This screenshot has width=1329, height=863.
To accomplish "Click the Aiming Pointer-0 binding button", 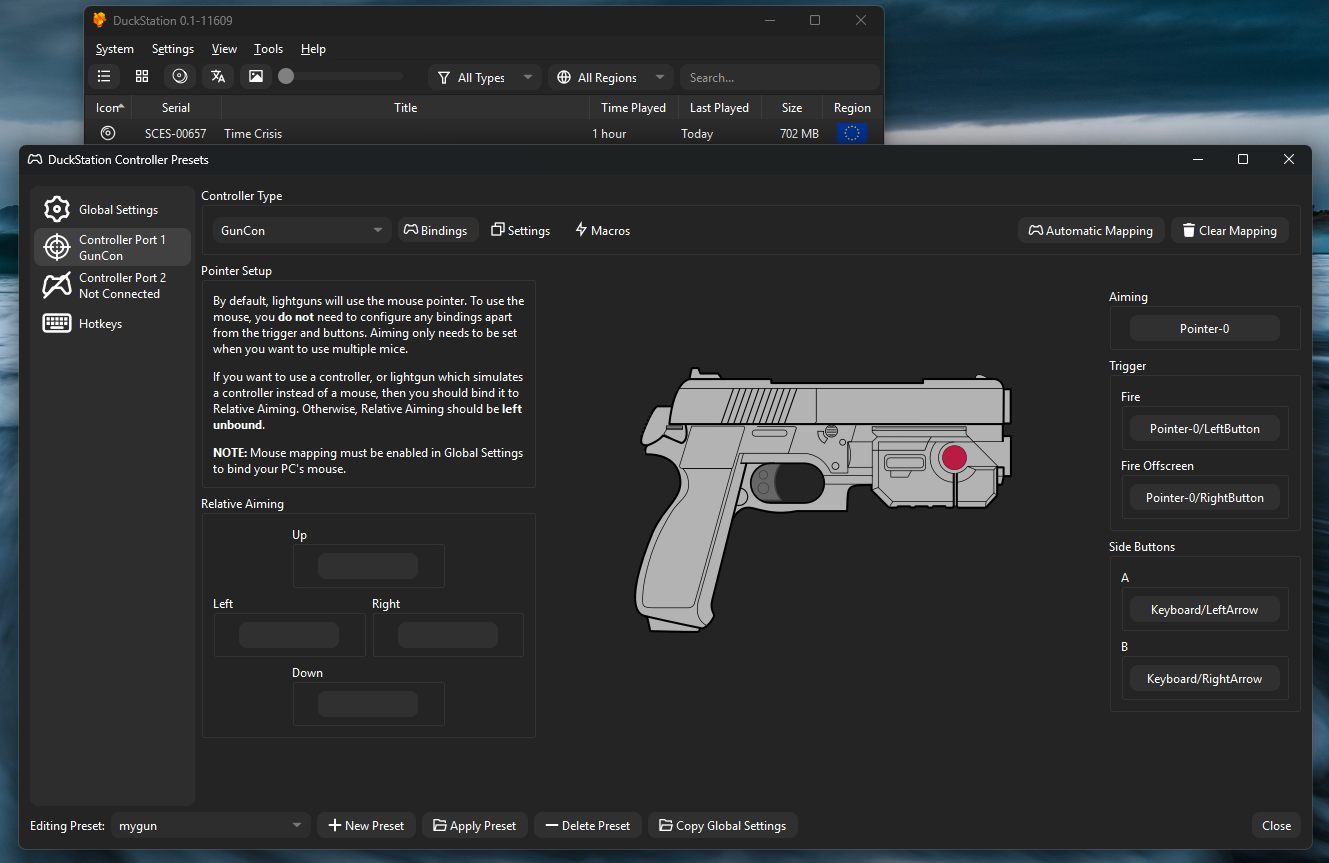I will click(x=1205, y=328).
